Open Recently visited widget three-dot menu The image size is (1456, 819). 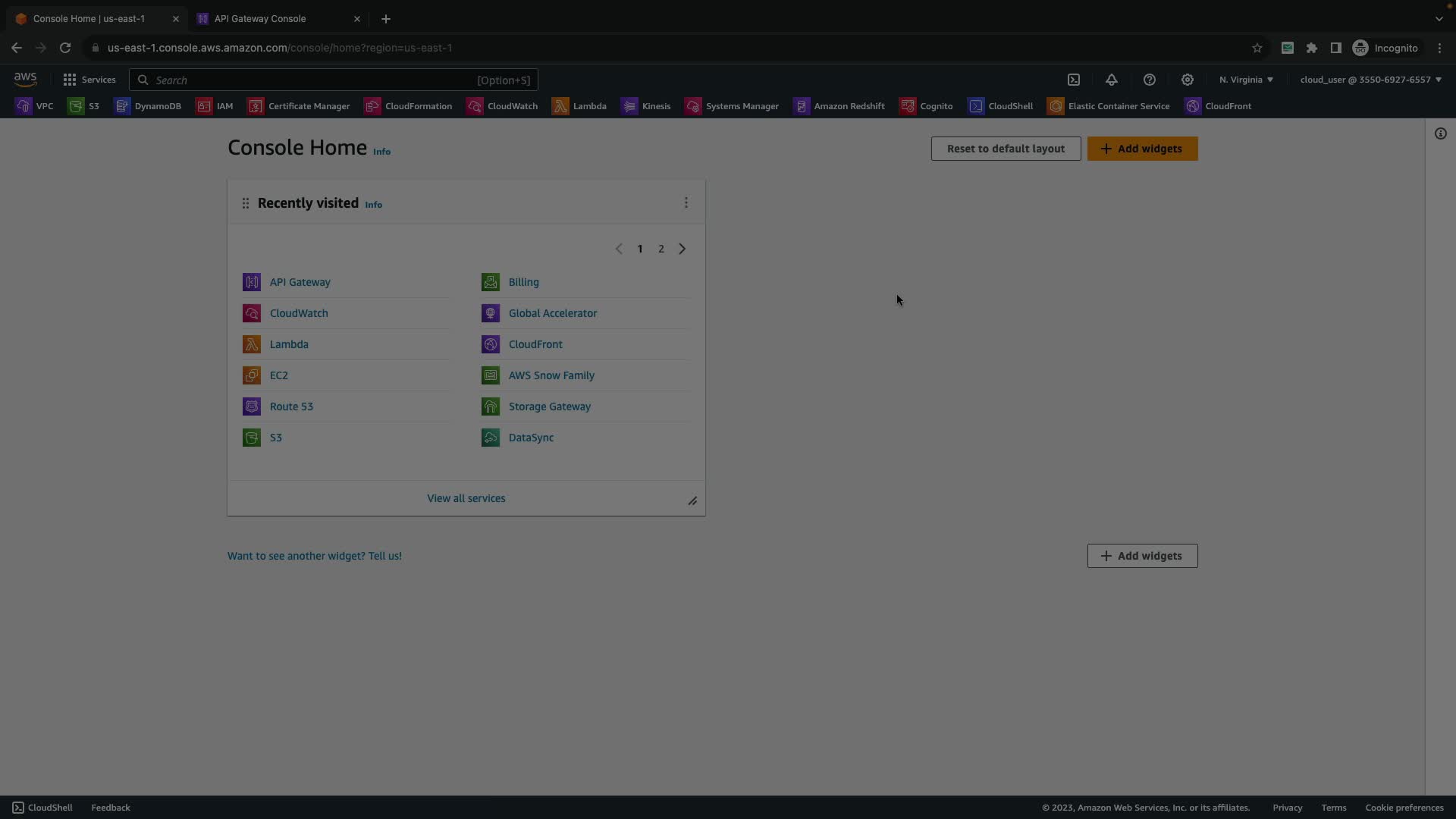click(686, 203)
